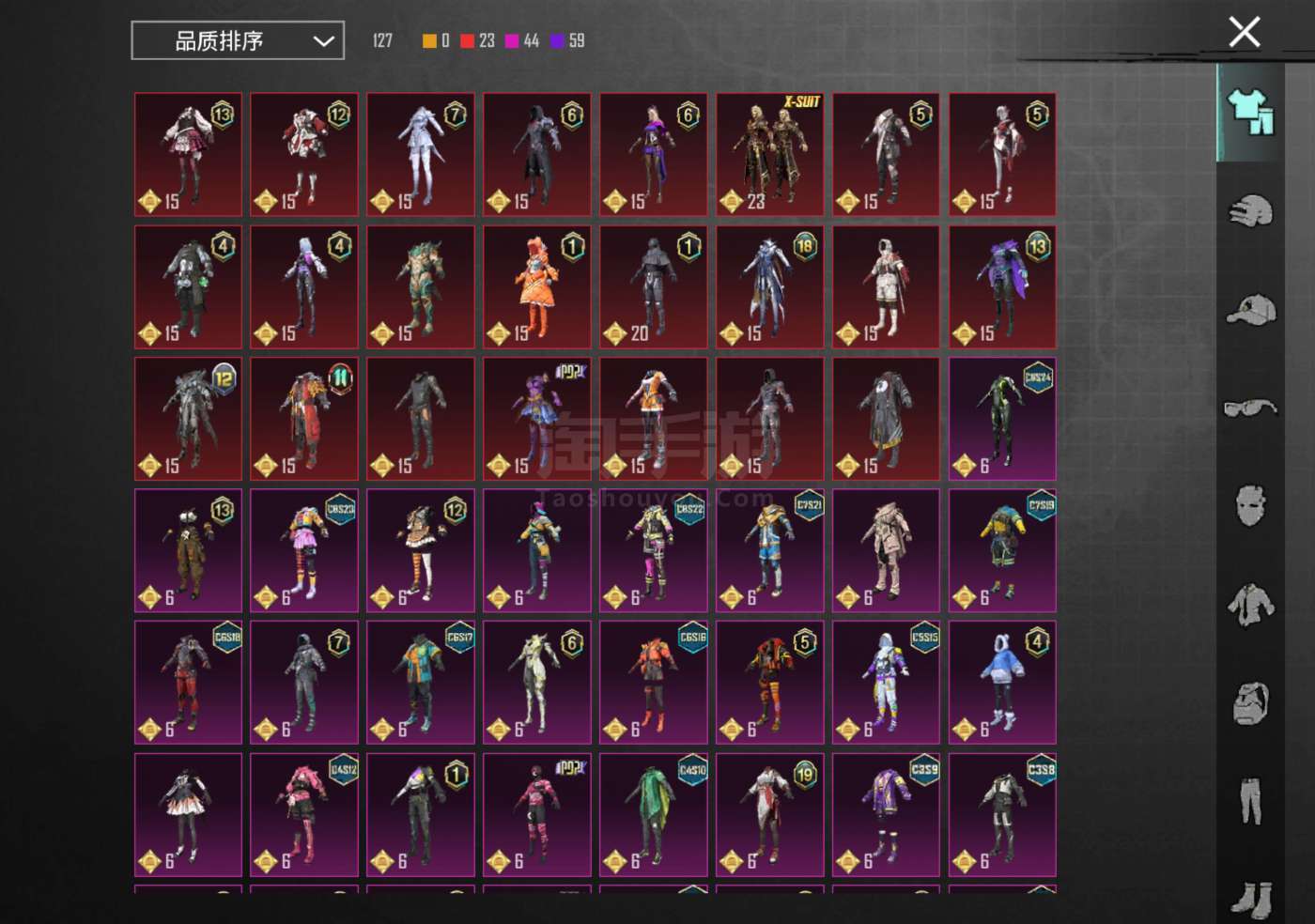Select the C6S18 outfit card

[188, 683]
